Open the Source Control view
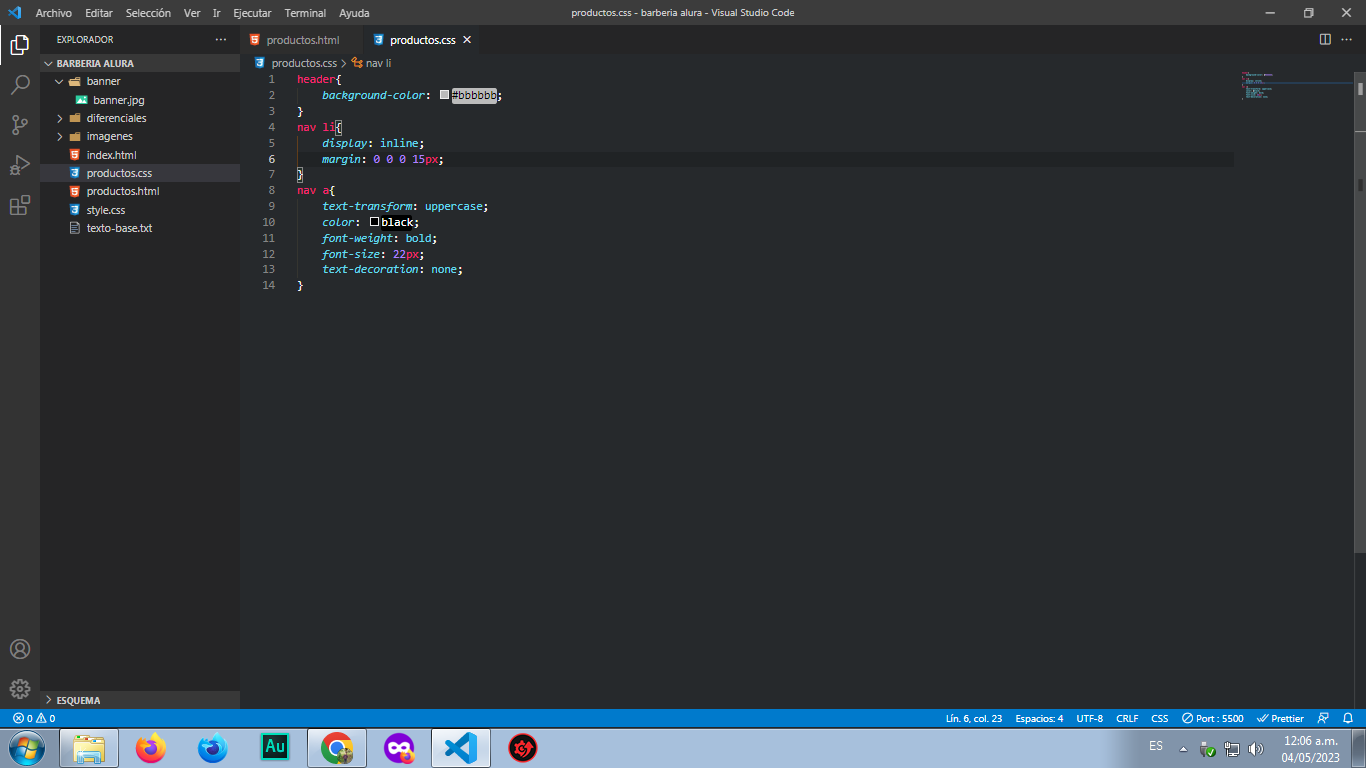 click(20, 125)
